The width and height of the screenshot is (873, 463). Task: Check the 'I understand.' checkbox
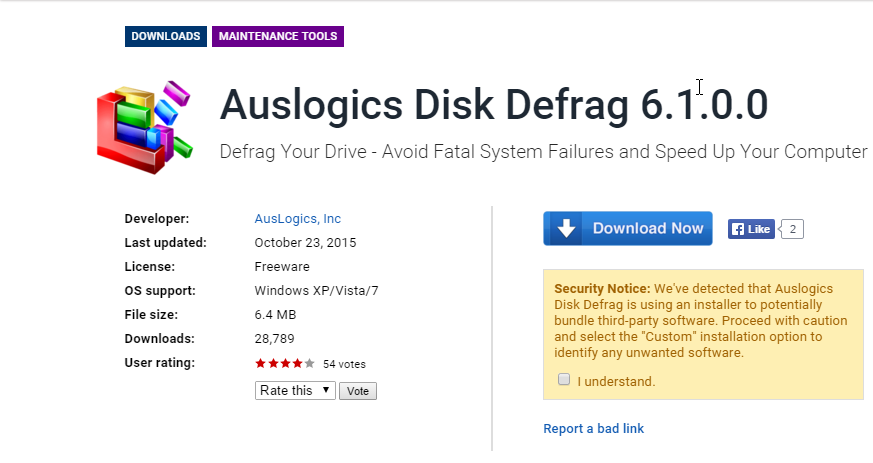click(x=564, y=380)
